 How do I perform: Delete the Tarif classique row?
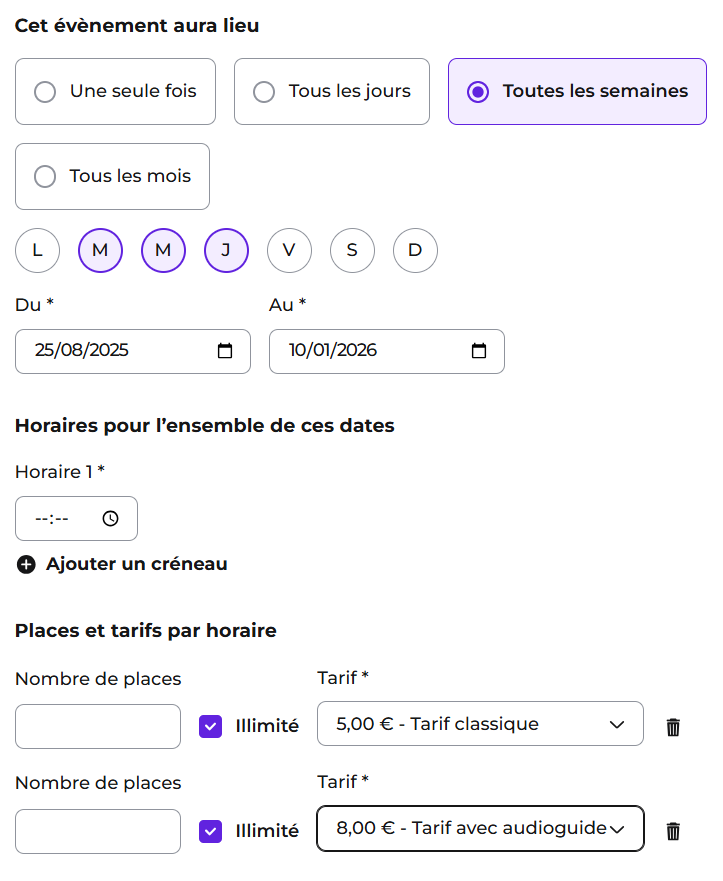tap(673, 727)
